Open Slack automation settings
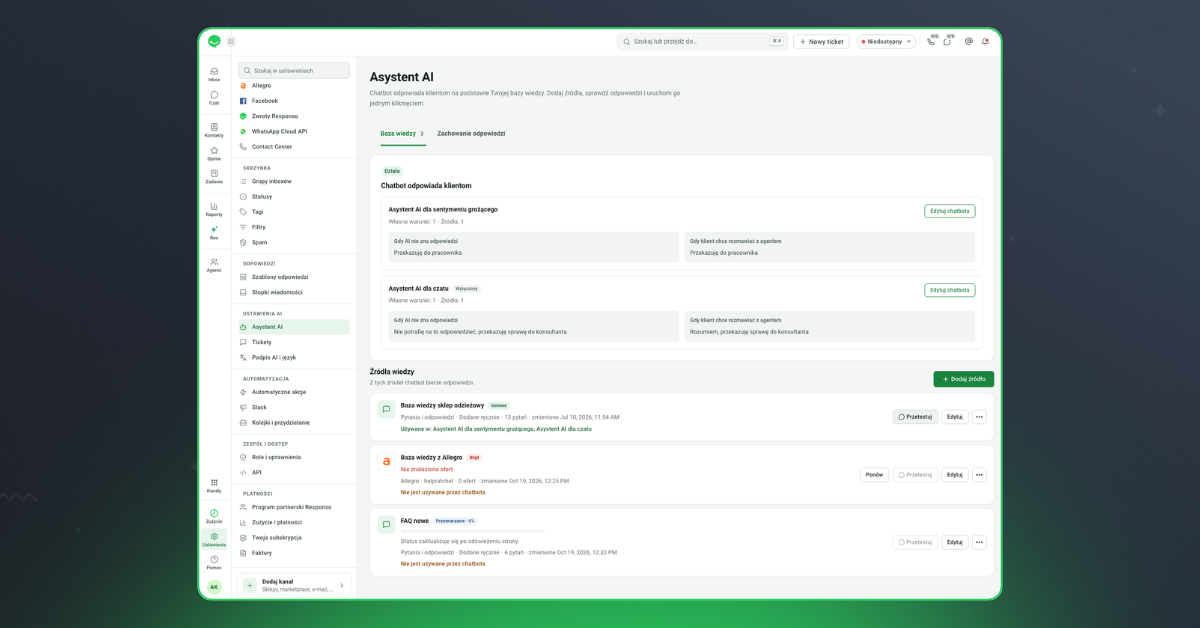The height and width of the screenshot is (628, 1200). coord(294,407)
